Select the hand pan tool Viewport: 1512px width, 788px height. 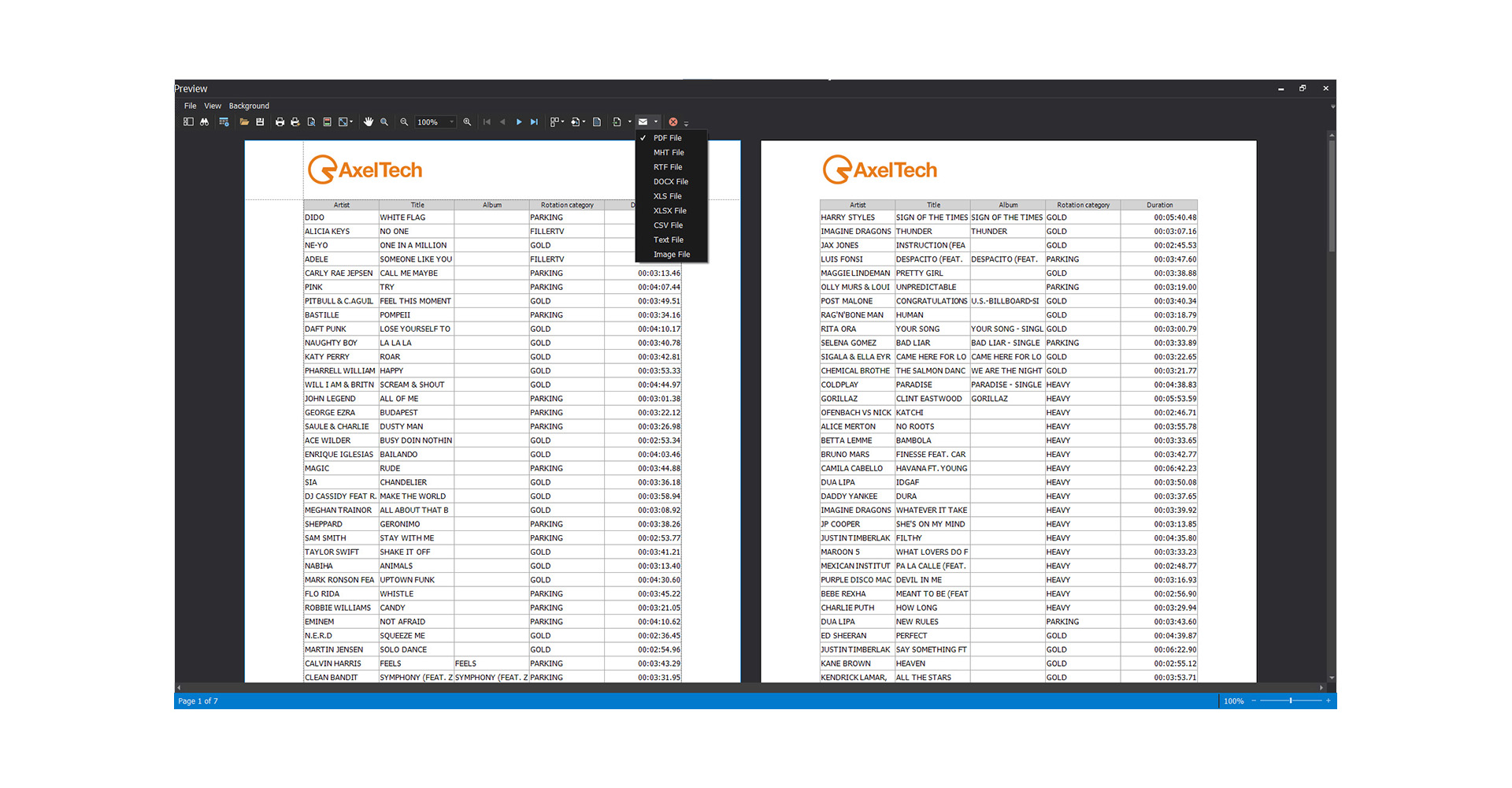pyautogui.click(x=368, y=122)
